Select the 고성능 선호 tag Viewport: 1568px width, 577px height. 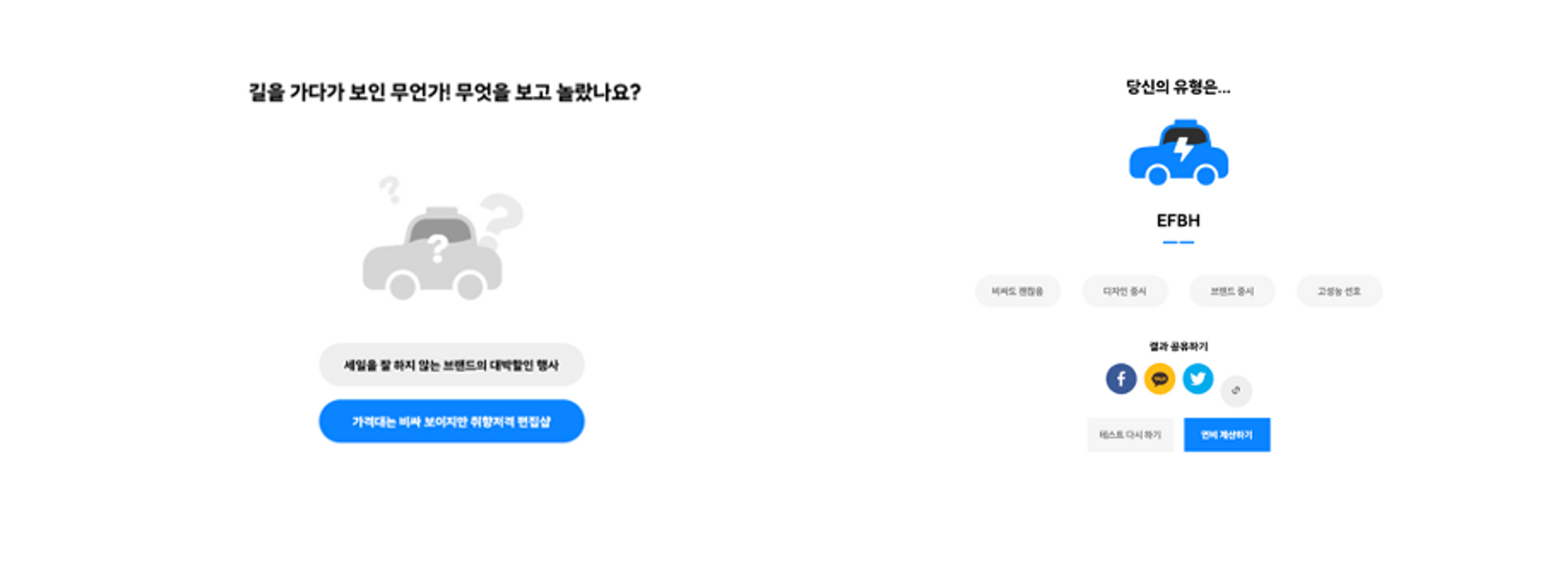click(1339, 291)
